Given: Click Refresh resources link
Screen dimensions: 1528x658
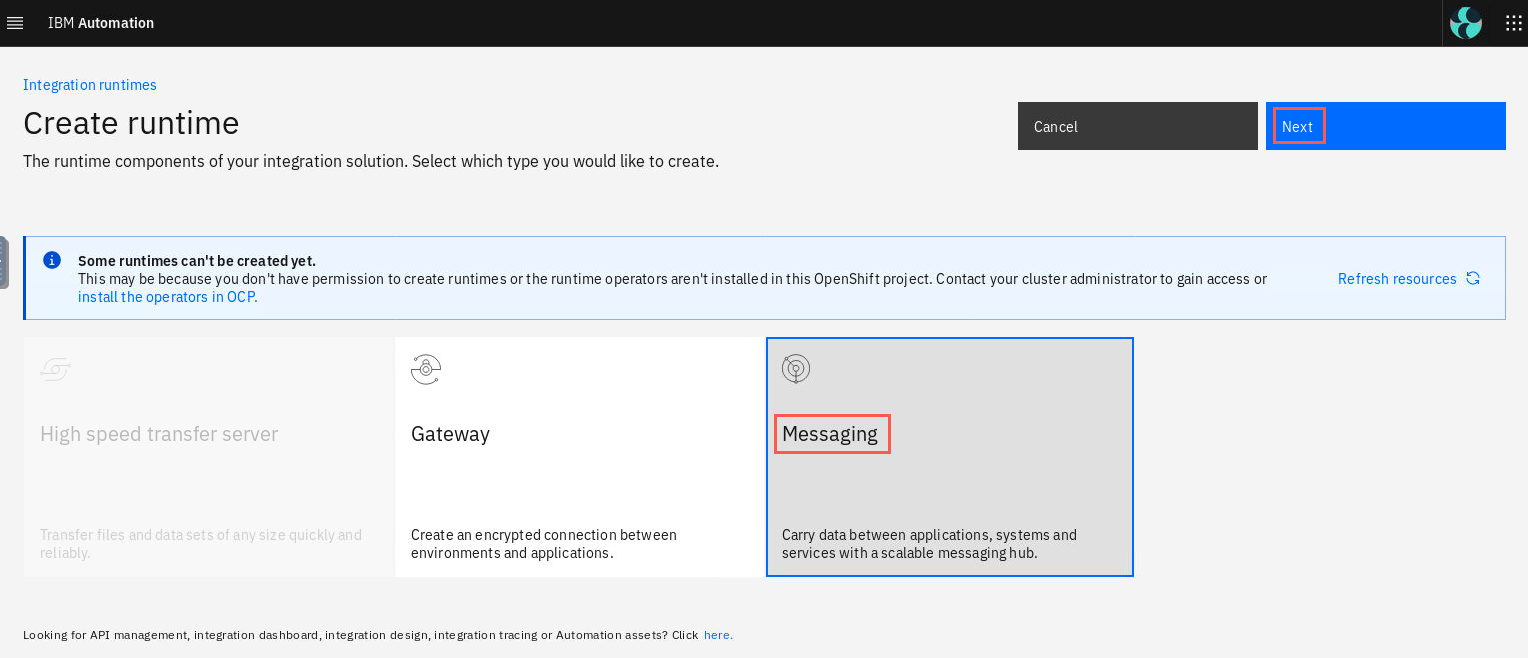Looking at the screenshot, I should (1397, 279).
